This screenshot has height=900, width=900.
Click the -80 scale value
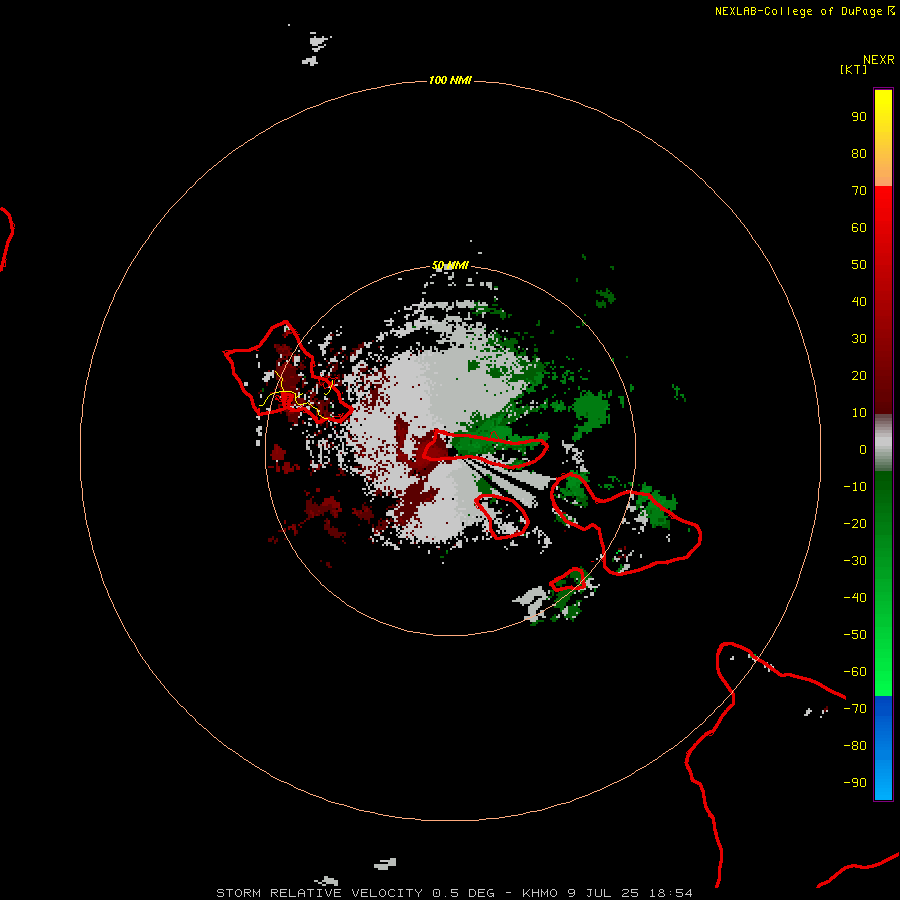point(855,746)
